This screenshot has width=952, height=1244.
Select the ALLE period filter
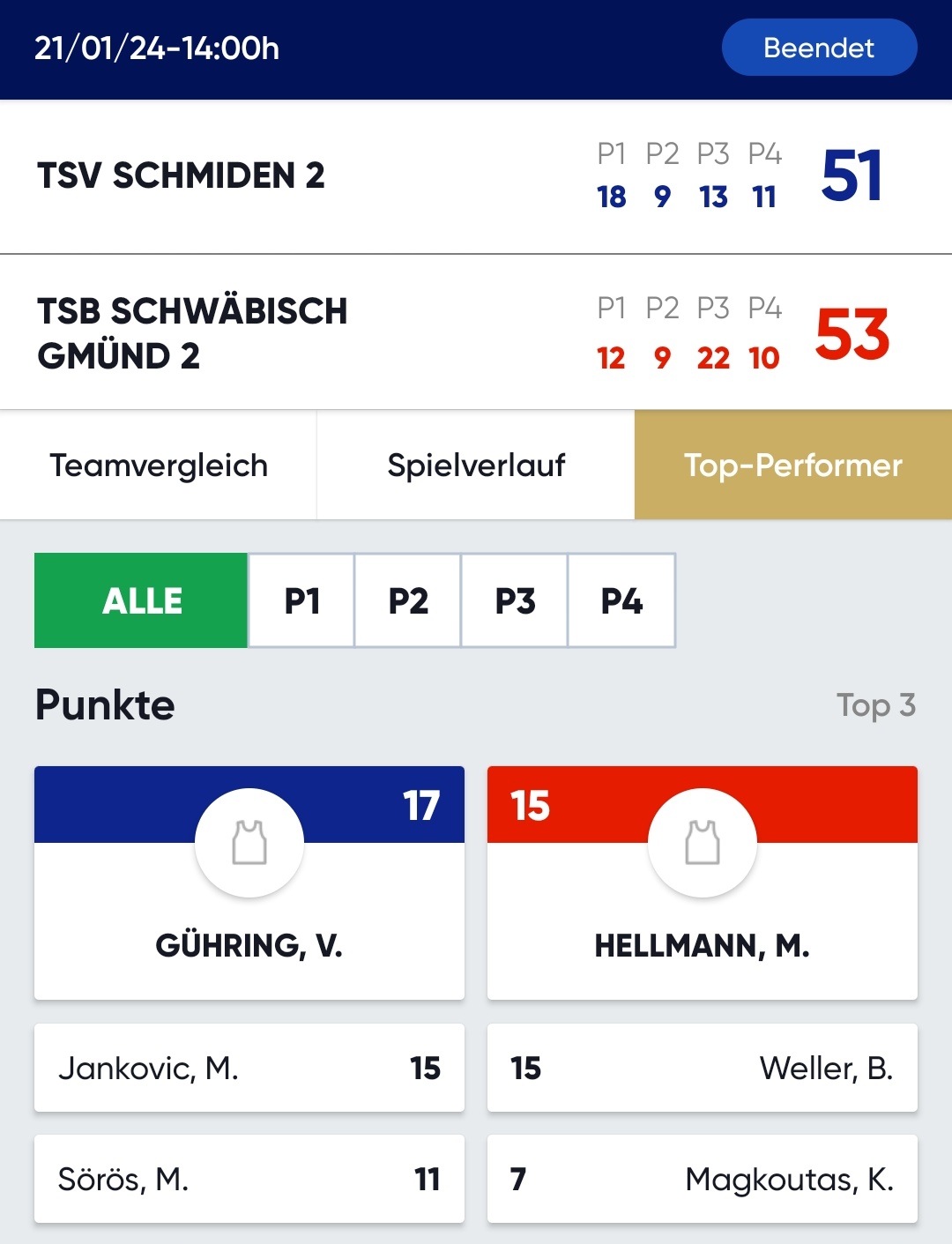(x=141, y=600)
